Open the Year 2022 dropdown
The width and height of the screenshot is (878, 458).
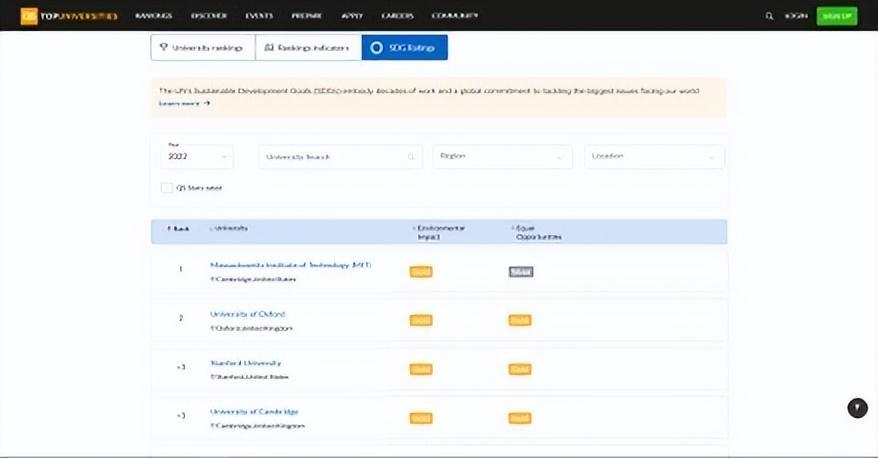tap(196, 156)
